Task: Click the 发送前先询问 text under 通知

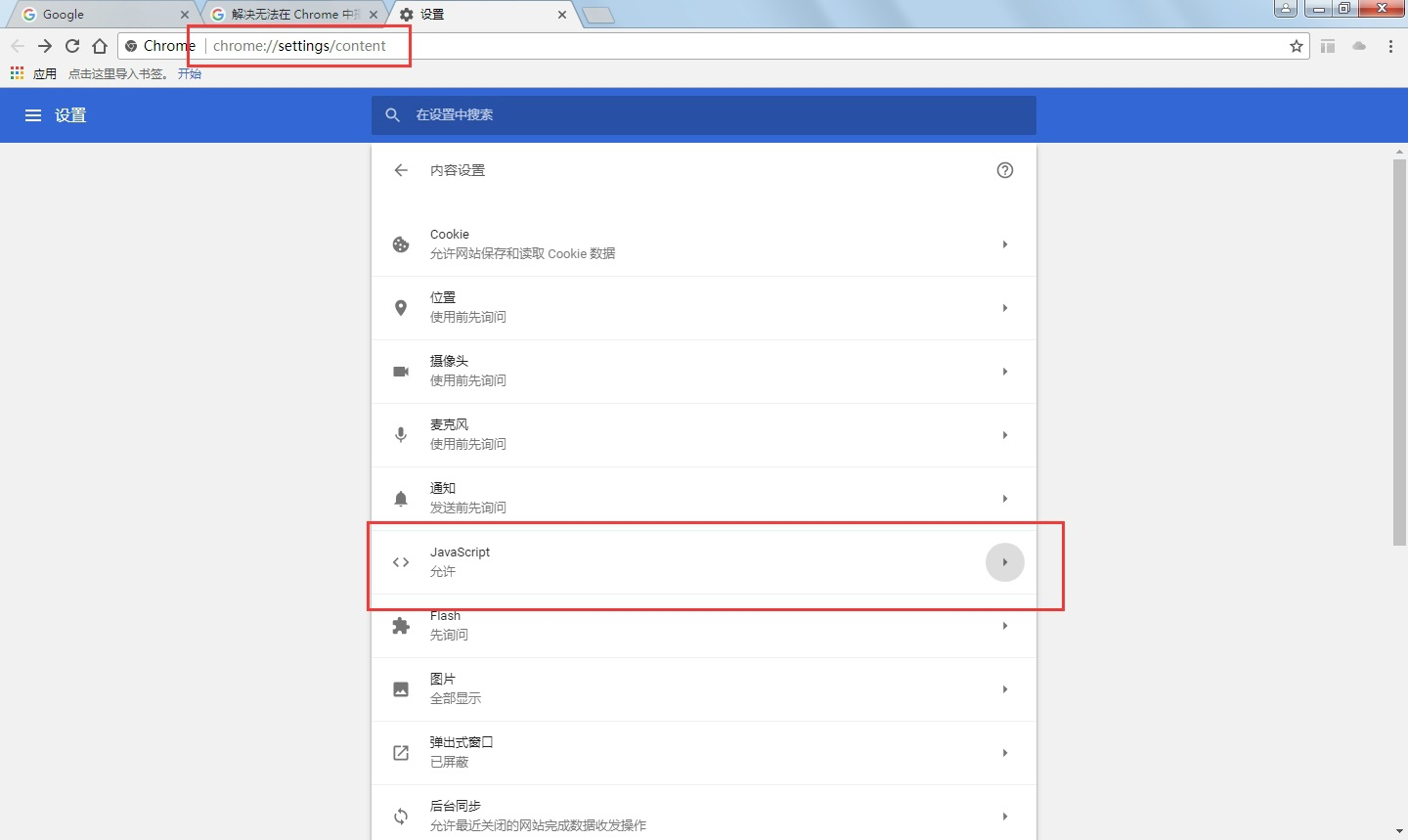Action: point(468,508)
